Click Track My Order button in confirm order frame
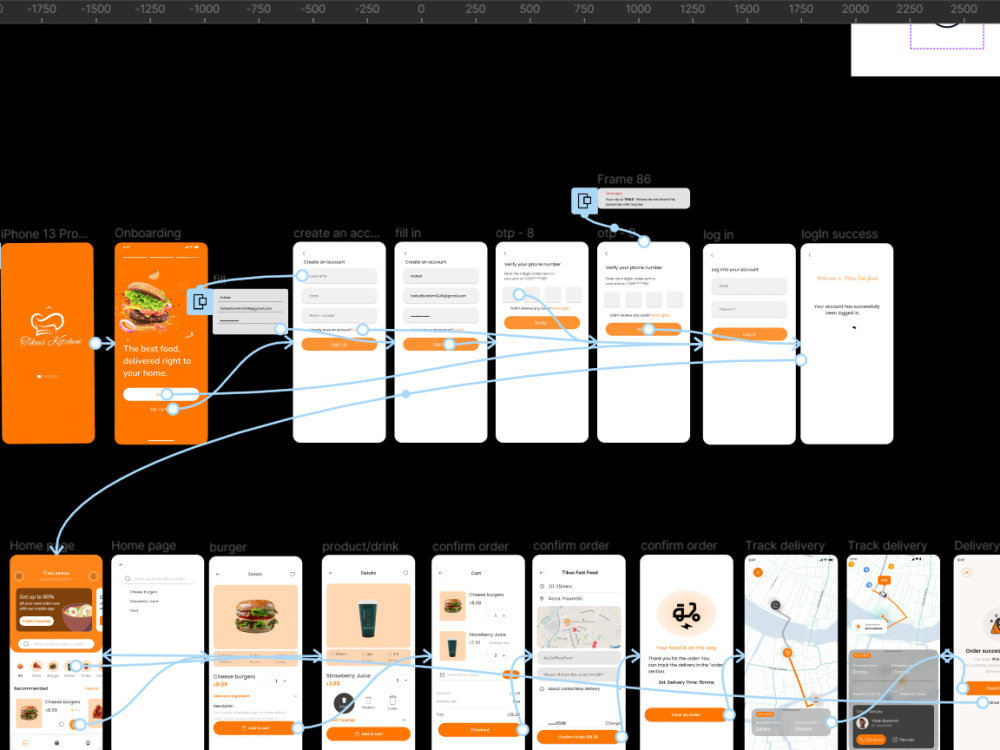Image resolution: width=1000 pixels, height=750 pixels. coord(686,714)
